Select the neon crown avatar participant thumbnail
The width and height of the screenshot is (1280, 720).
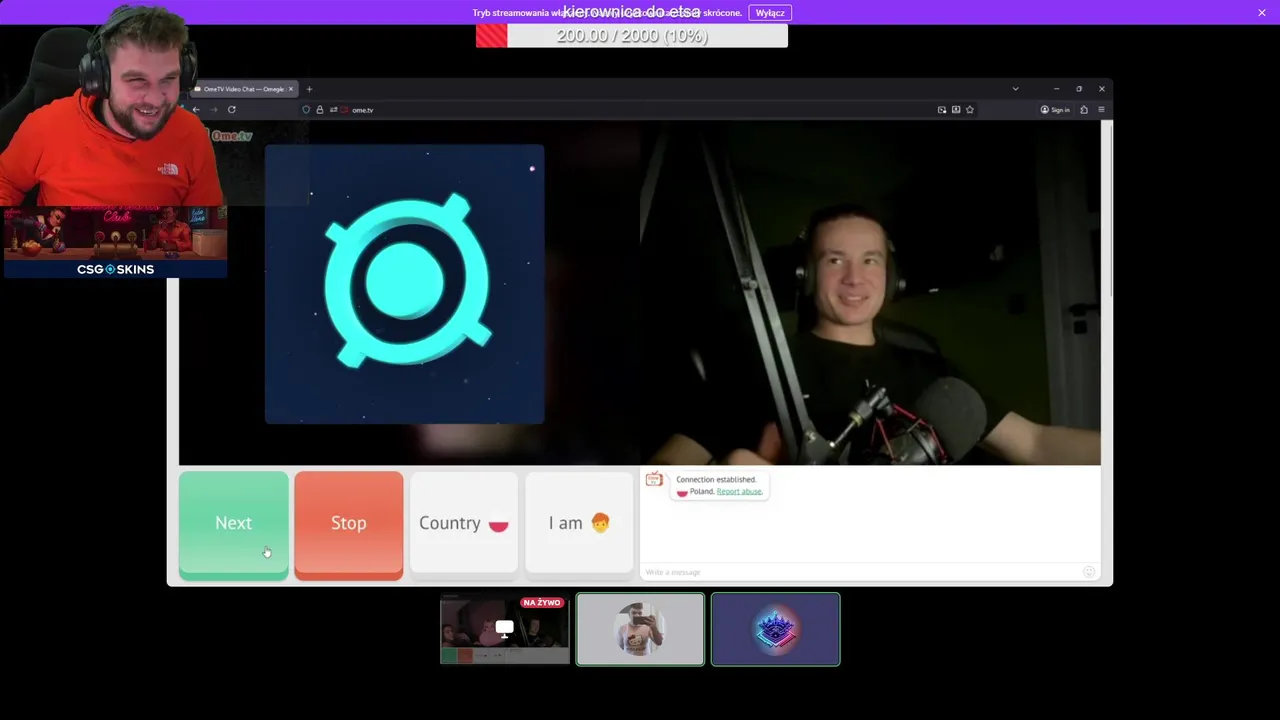point(776,629)
